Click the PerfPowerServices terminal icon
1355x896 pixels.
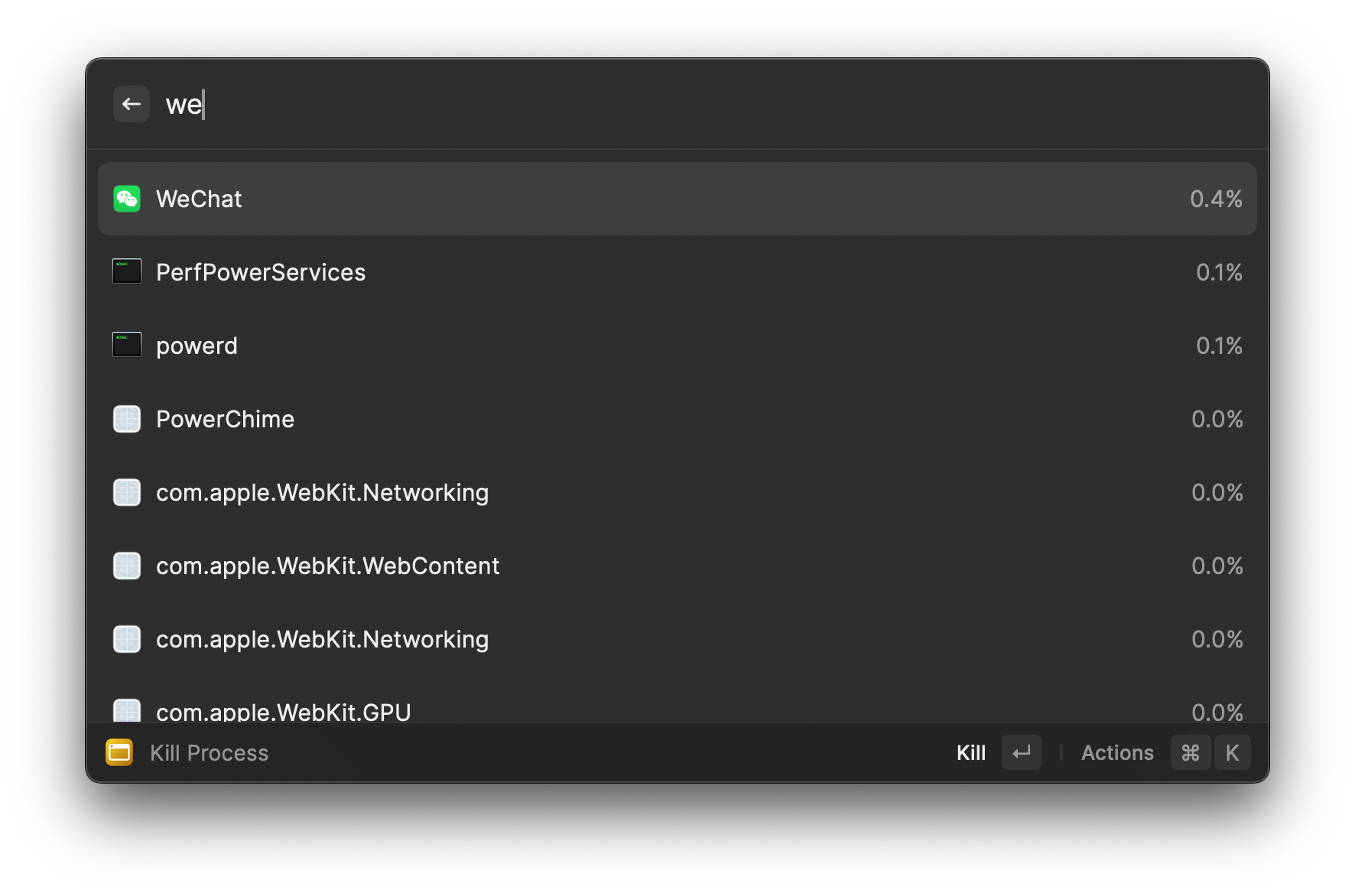click(x=127, y=271)
